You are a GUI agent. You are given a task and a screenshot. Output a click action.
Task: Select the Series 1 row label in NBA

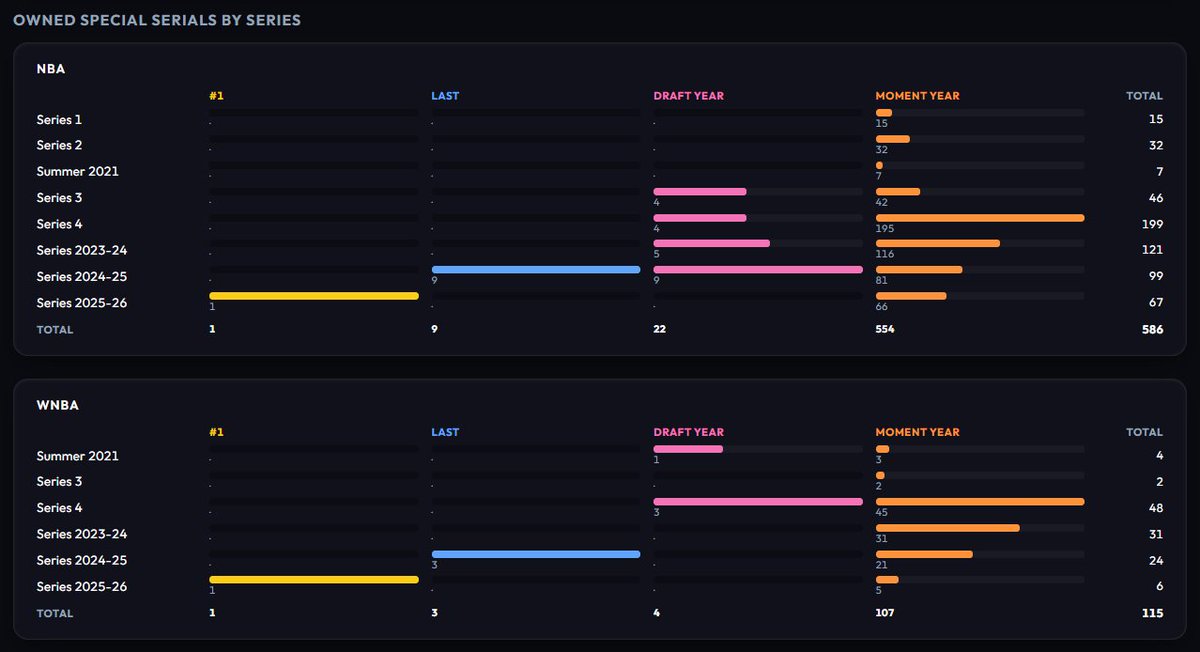coord(60,120)
